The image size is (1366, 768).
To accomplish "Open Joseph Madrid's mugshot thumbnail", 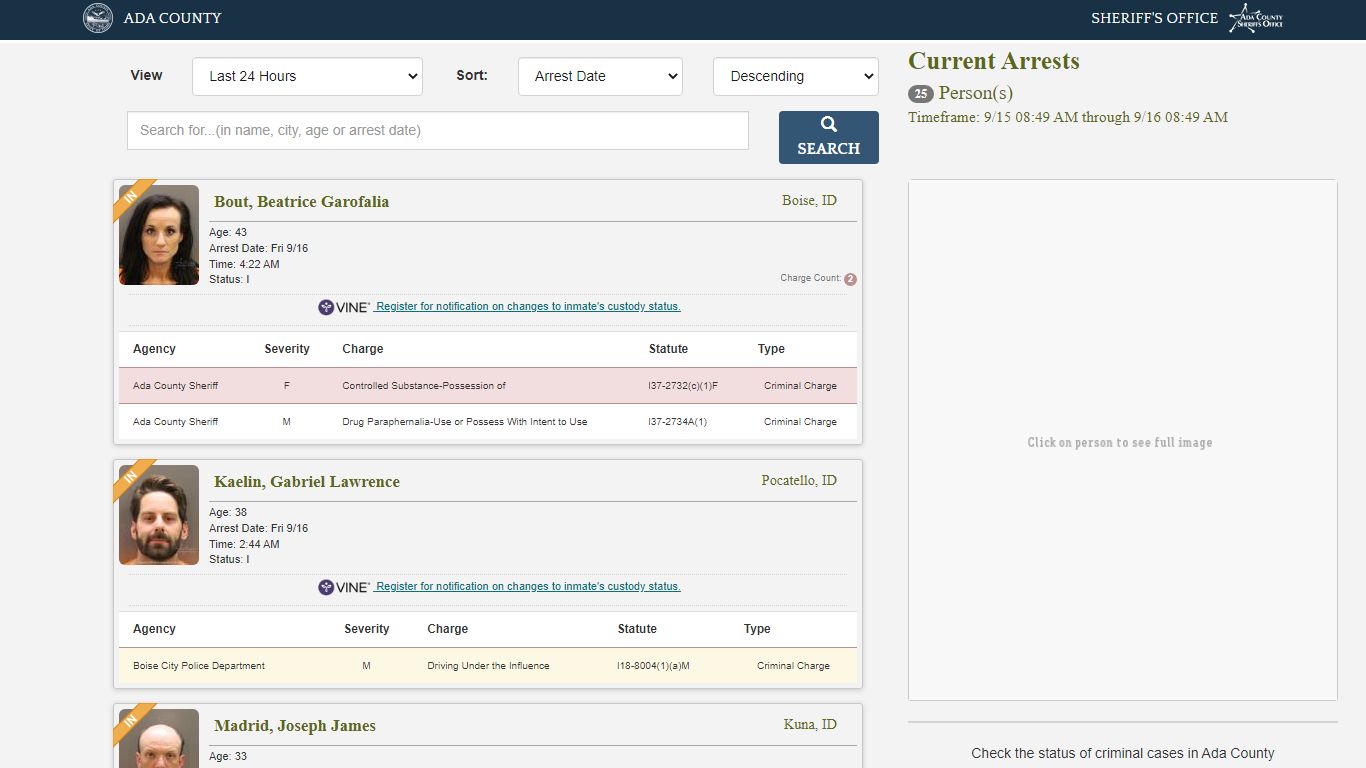I will coord(159,739).
